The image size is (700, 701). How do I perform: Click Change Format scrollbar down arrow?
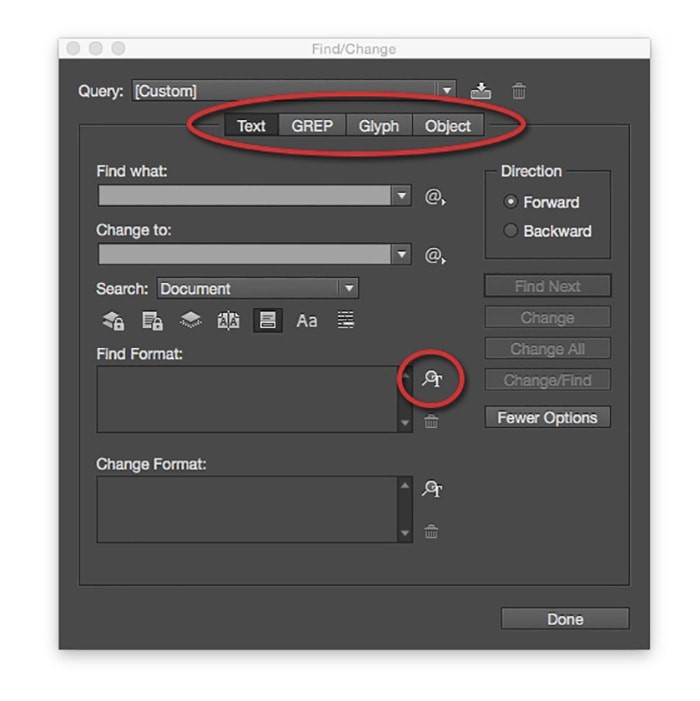coord(405,533)
